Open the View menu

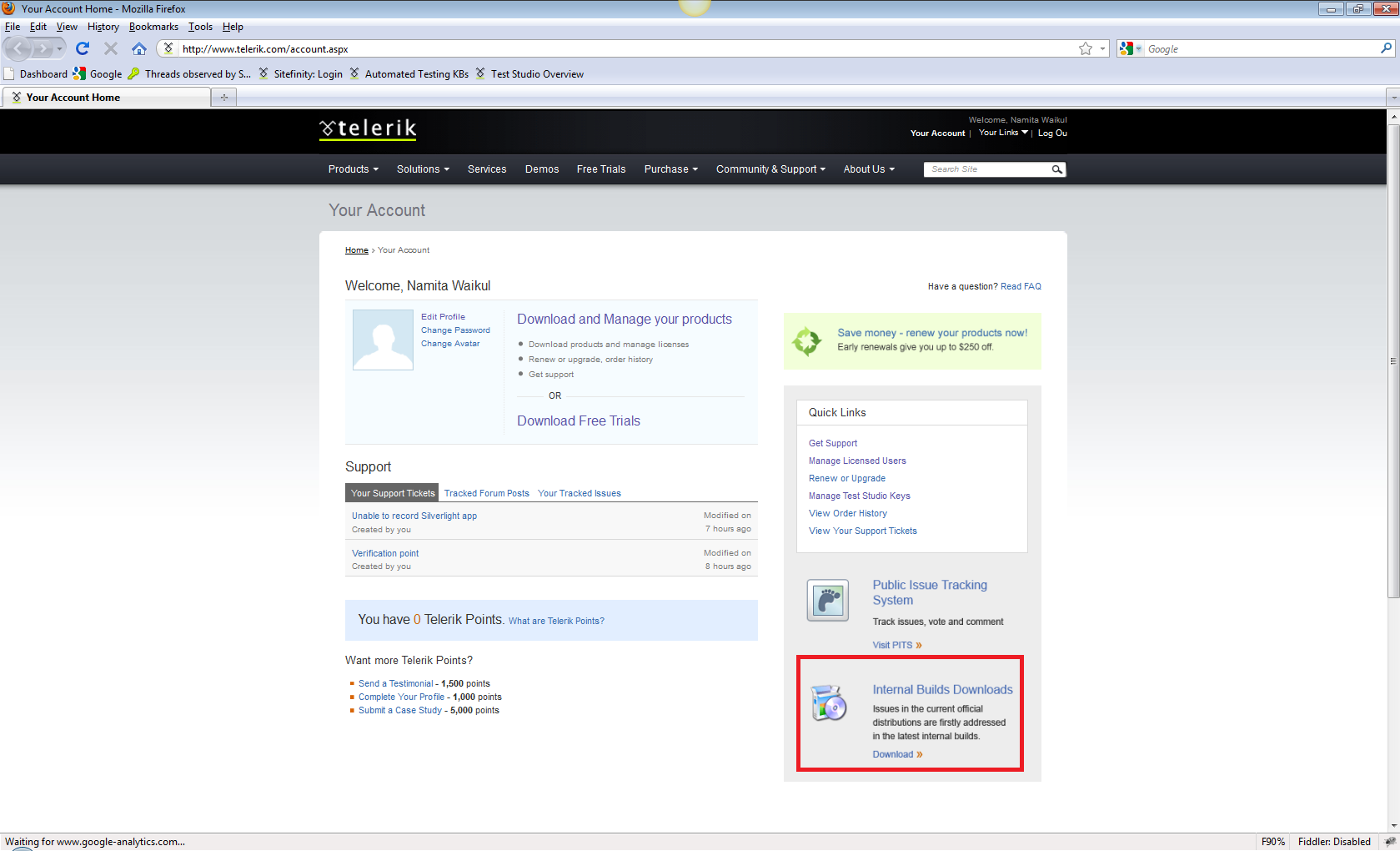pyautogui.click(x=67, y=27)
